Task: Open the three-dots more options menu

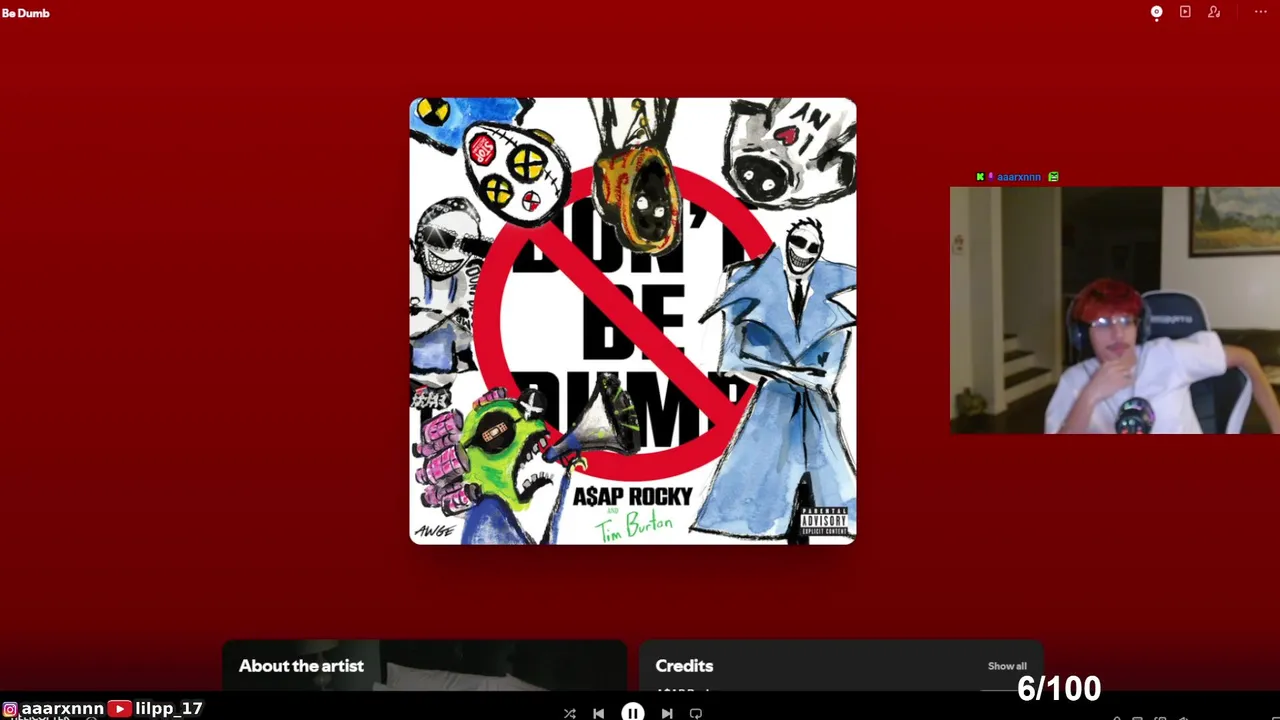Action: (1260, 12)
